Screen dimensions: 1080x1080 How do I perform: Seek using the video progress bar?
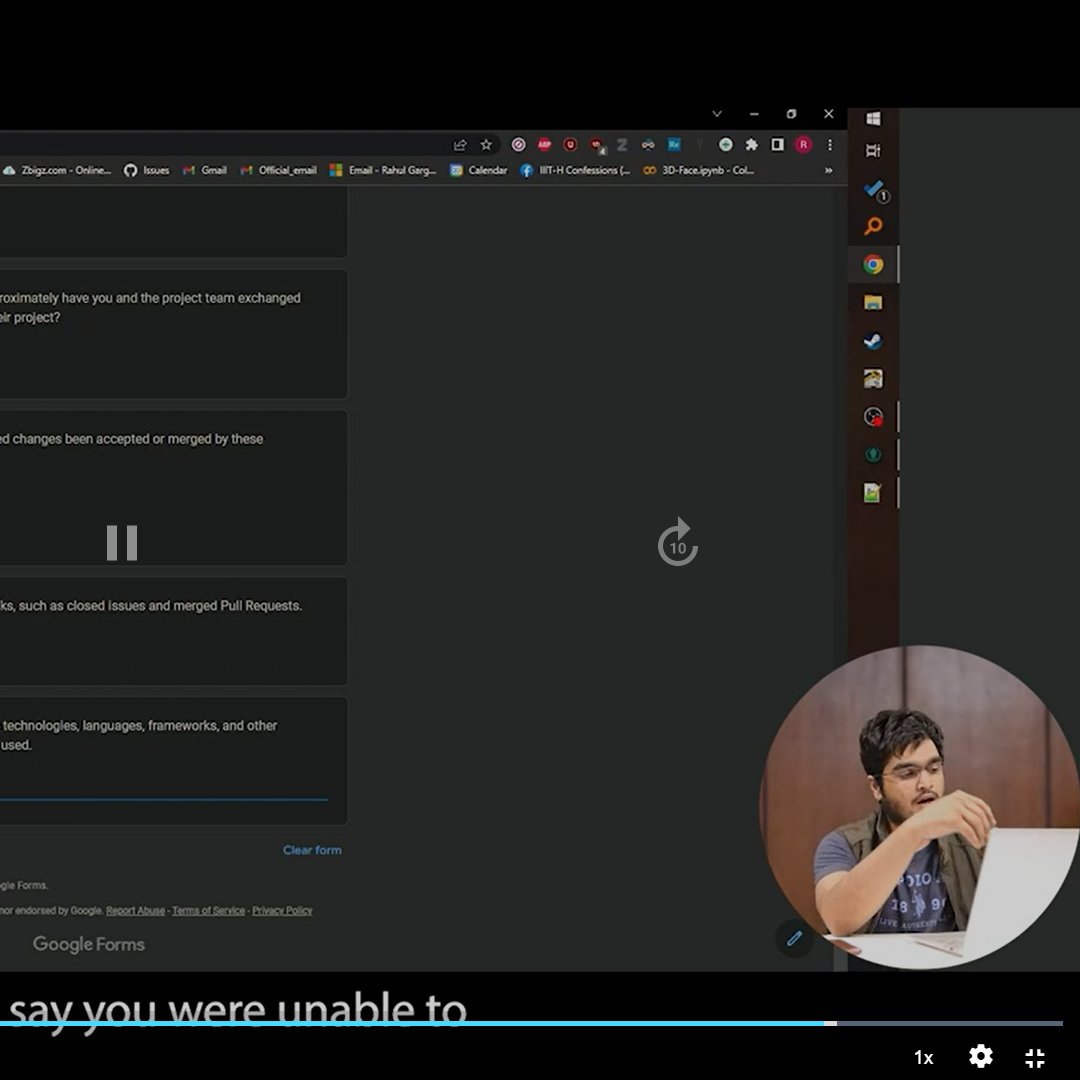[530, 1024]
